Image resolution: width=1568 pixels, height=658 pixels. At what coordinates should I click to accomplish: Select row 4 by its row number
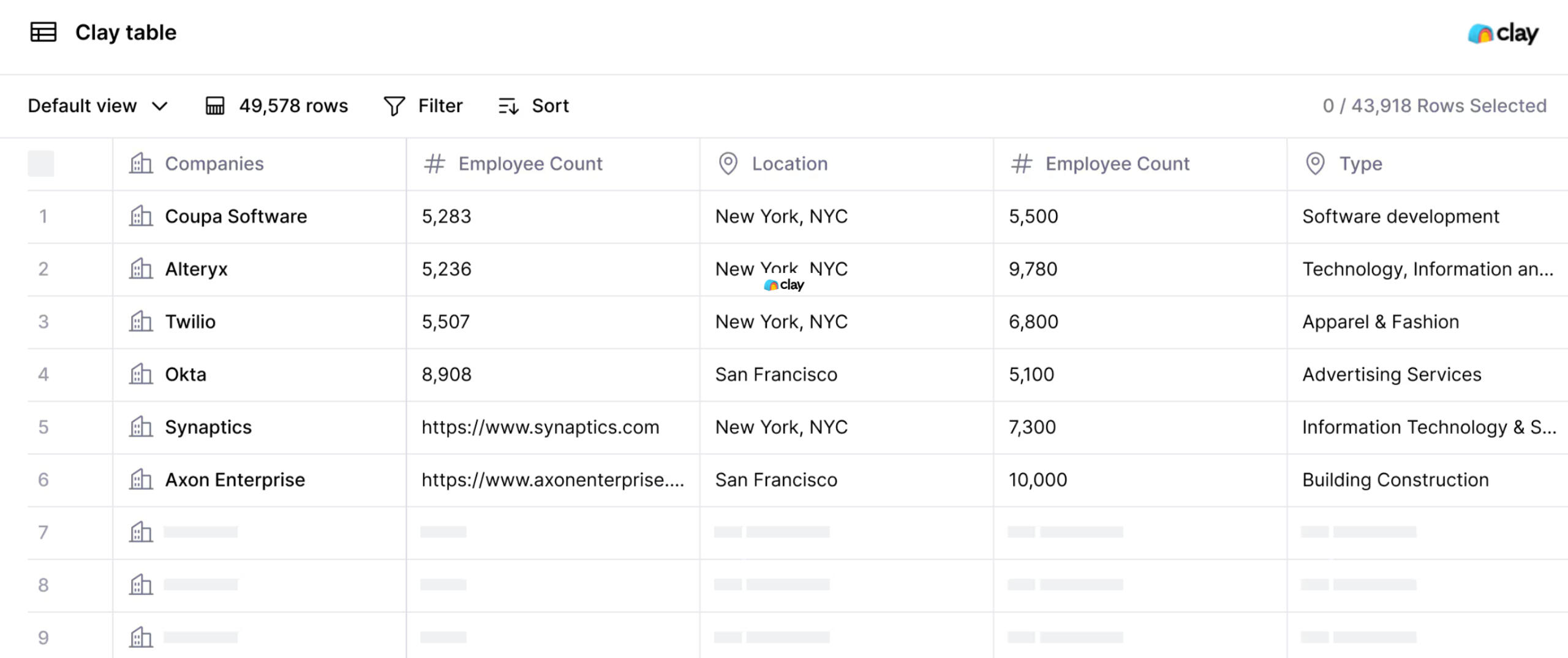click(x=43, y=374)
